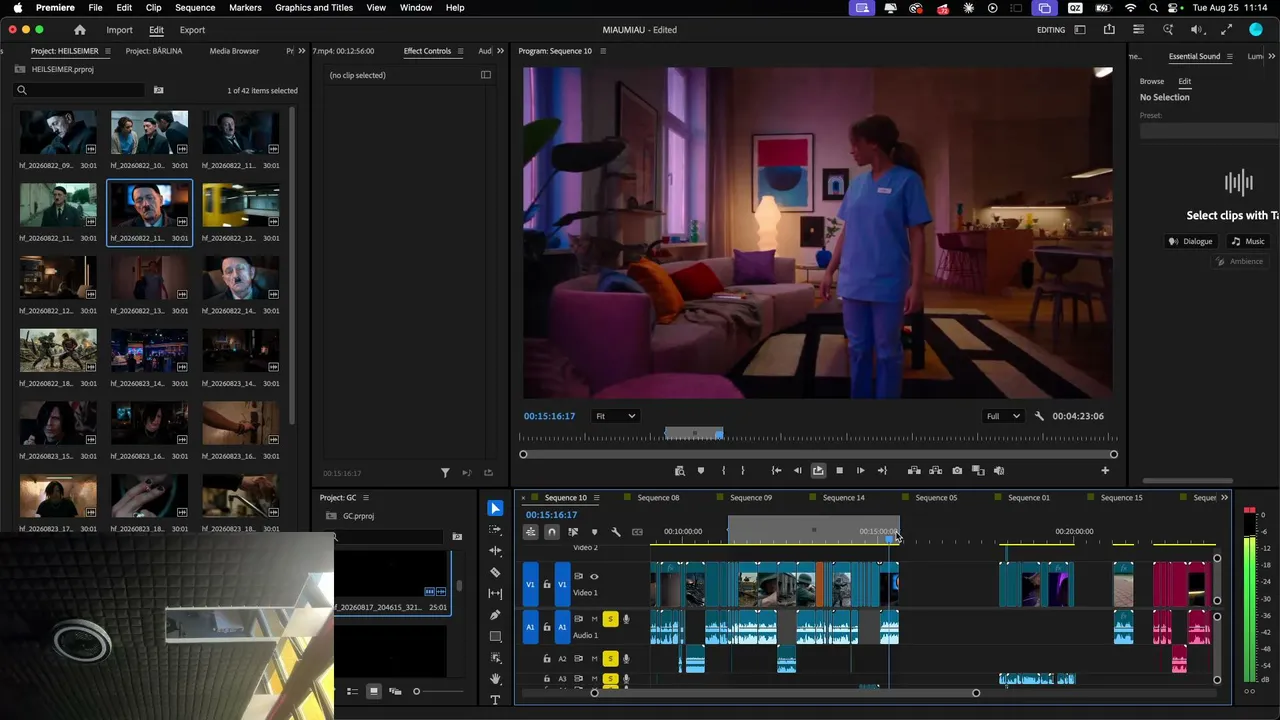
Task: Select the Slip tool
Action: pos(495,594)
